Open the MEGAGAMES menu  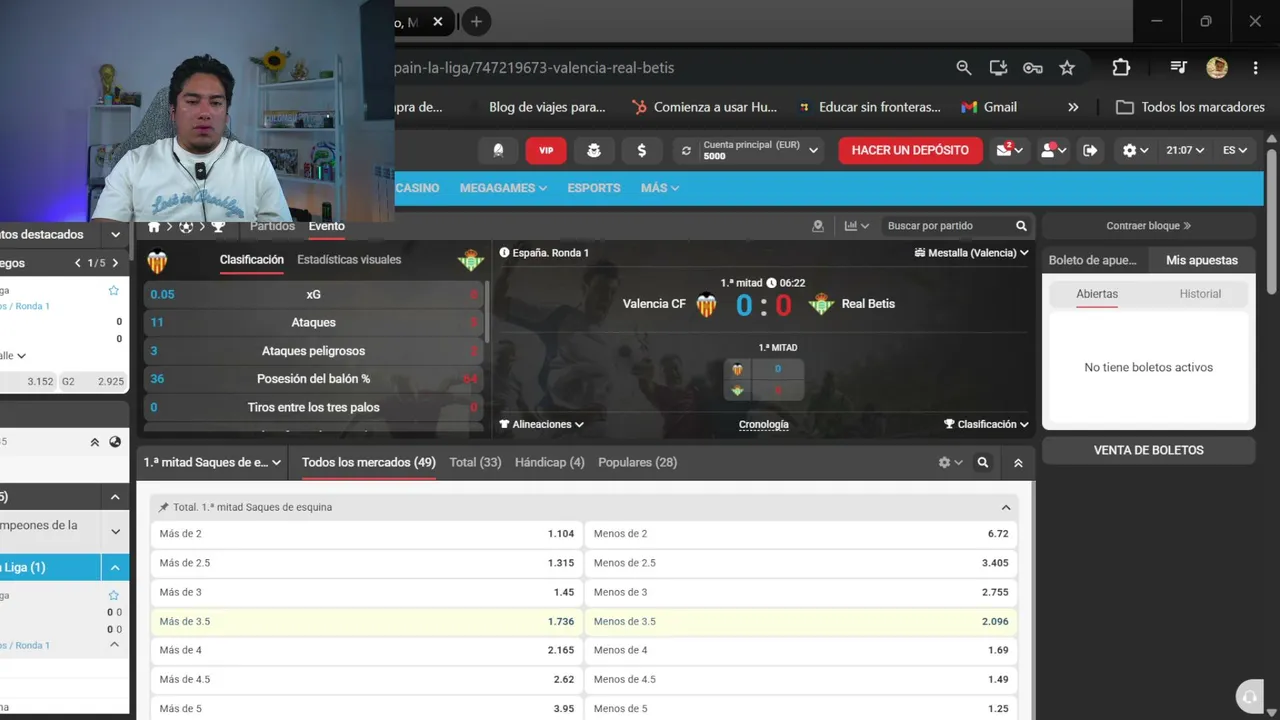(x=503, y=188)
